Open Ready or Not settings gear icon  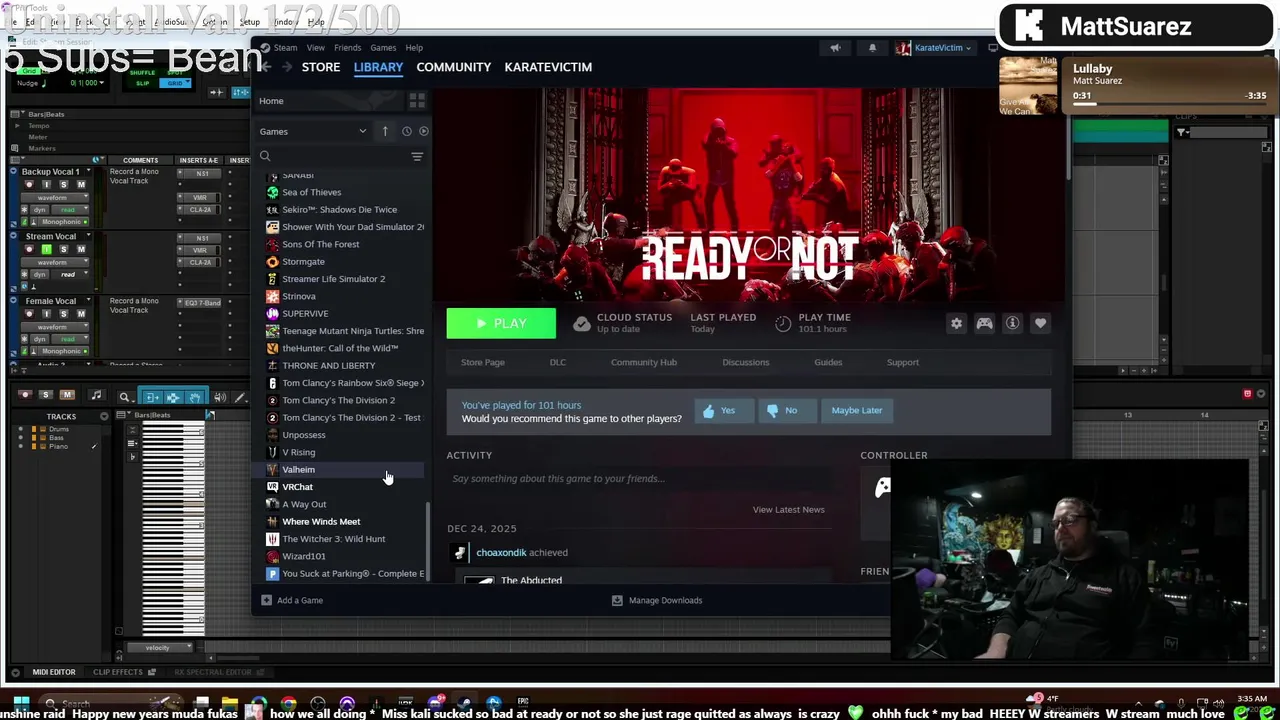coord(956,323)
